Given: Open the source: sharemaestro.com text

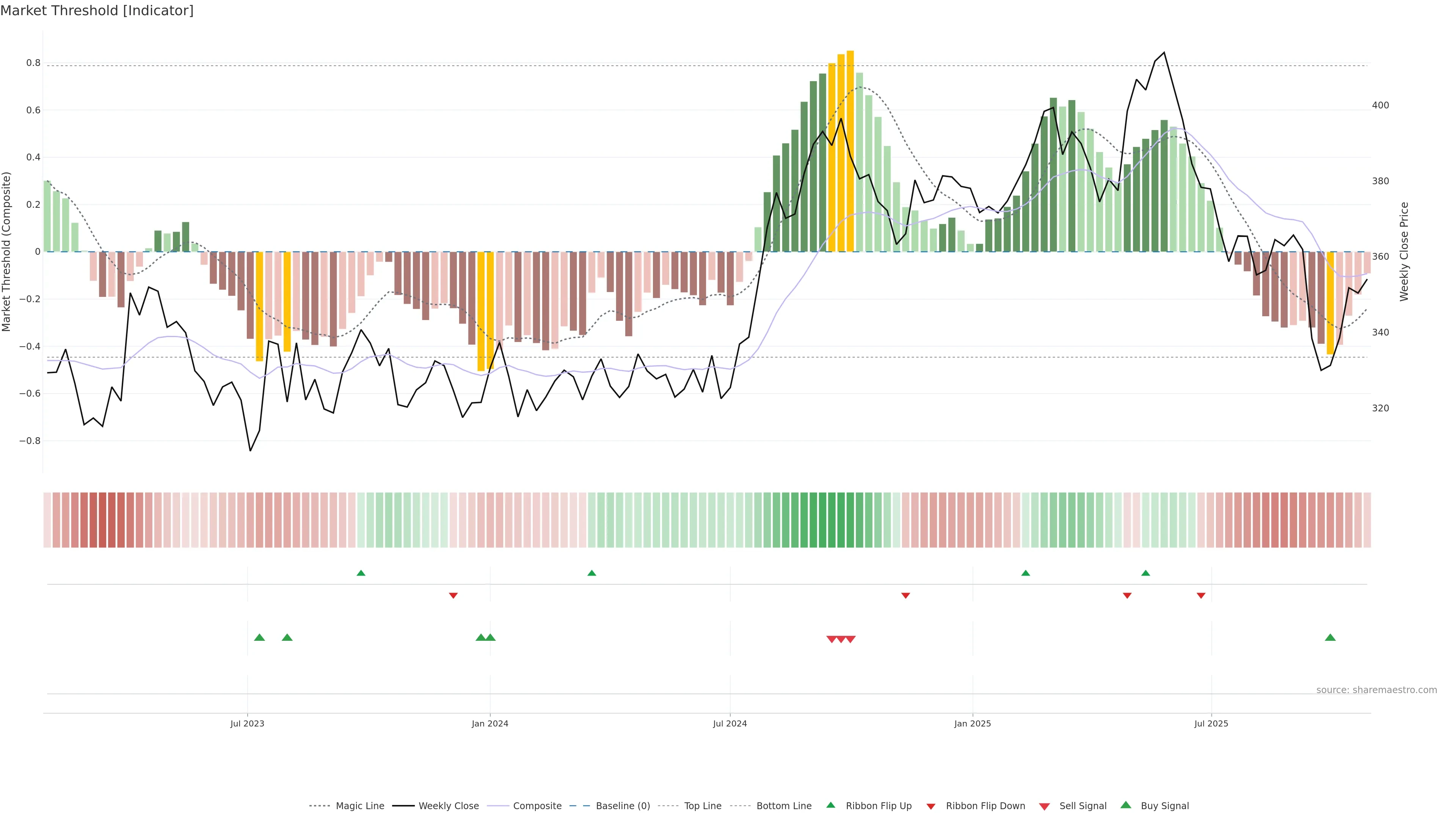Looking at the screenshot, I should pos(1376,690).
